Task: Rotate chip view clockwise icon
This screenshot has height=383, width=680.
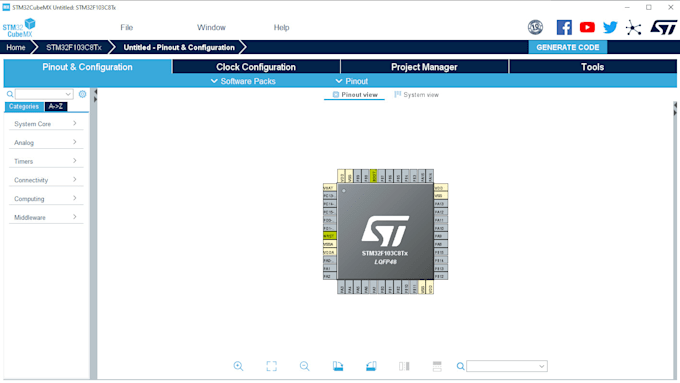Action: [x=338, y=366]
